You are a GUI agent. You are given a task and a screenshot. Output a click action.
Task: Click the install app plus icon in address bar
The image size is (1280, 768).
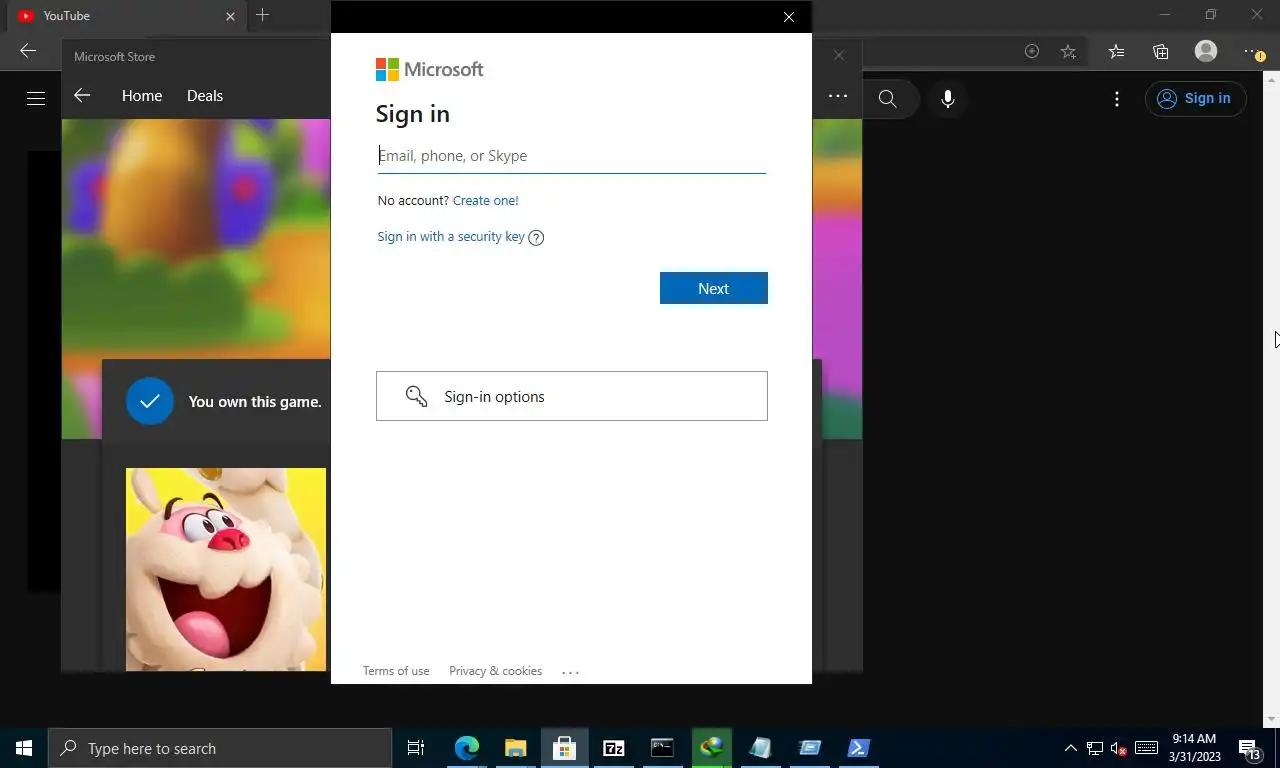(1032, 51)
